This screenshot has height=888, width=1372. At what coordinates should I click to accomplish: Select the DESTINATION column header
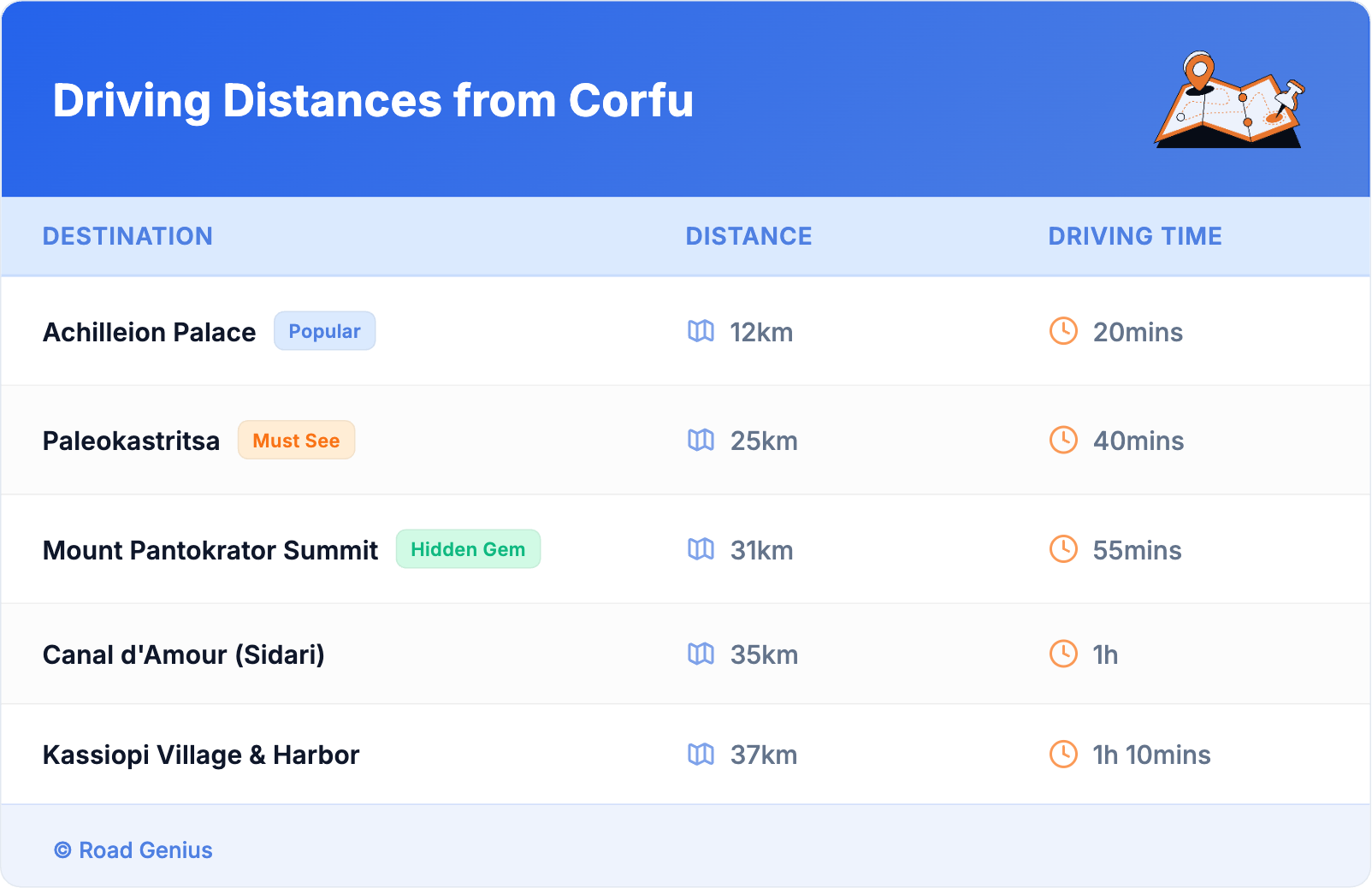(x=127, y=236)
